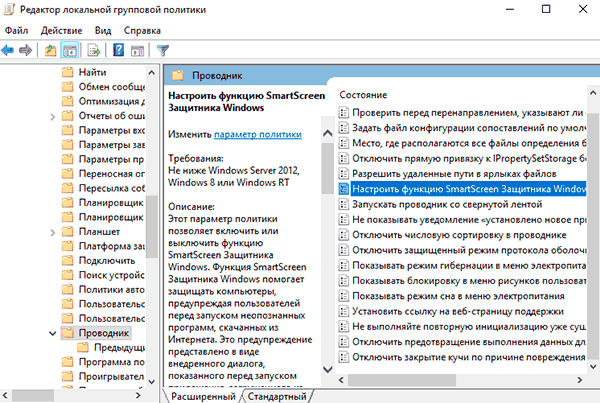
Task: Toggle the Show/Hide action pane icon
Action: 137,50
